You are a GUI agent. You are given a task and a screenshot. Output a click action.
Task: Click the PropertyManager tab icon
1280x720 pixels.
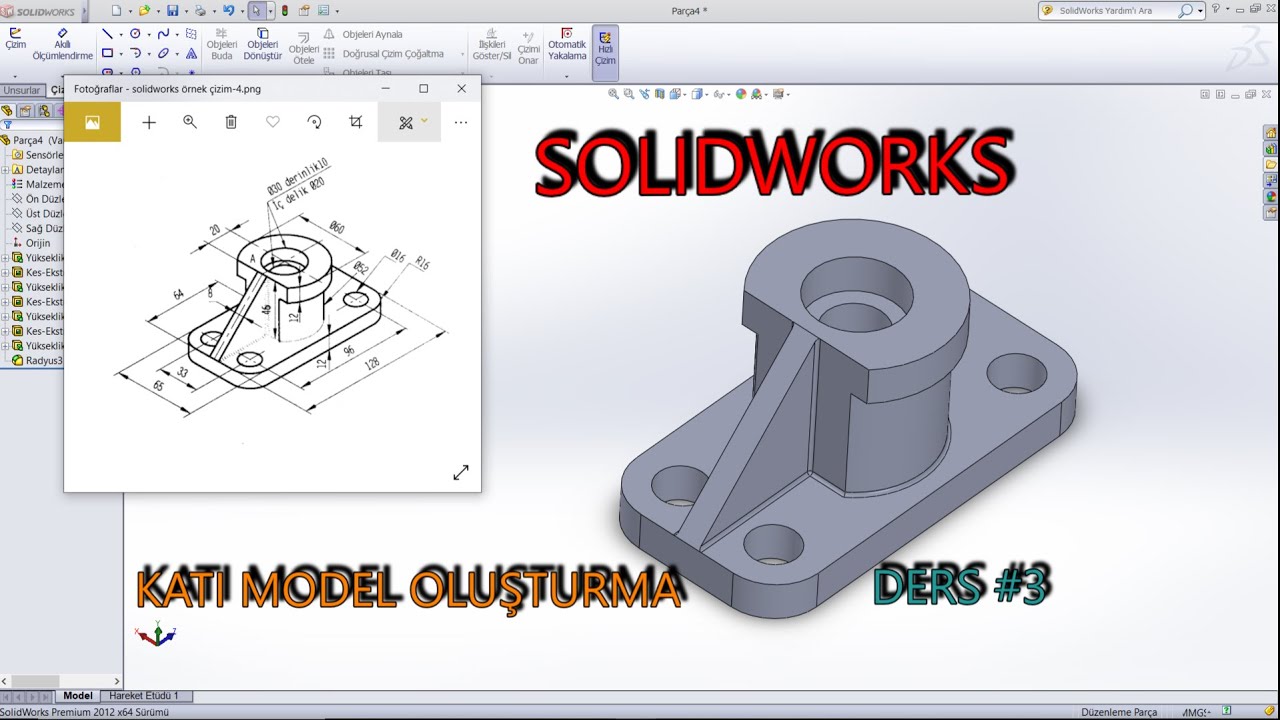tap(25, 111)
